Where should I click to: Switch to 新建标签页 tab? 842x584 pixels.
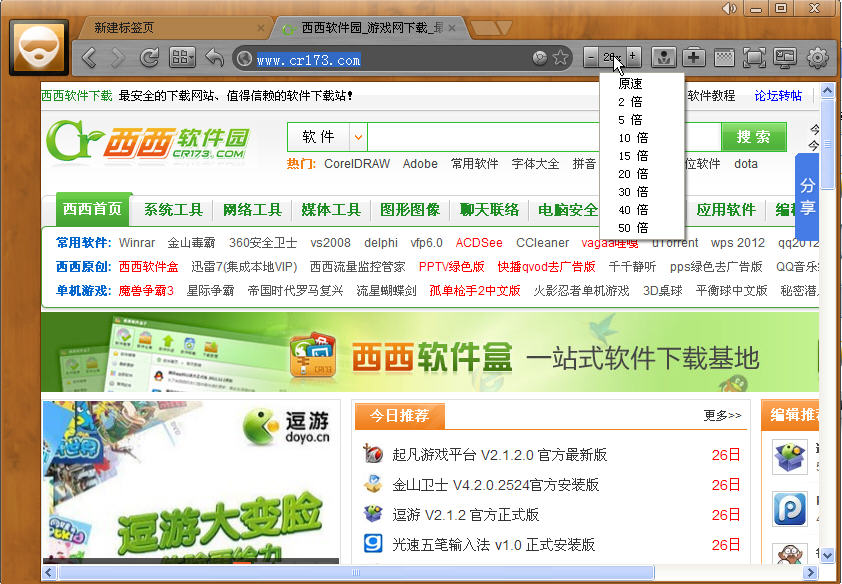tap(172, 27)
